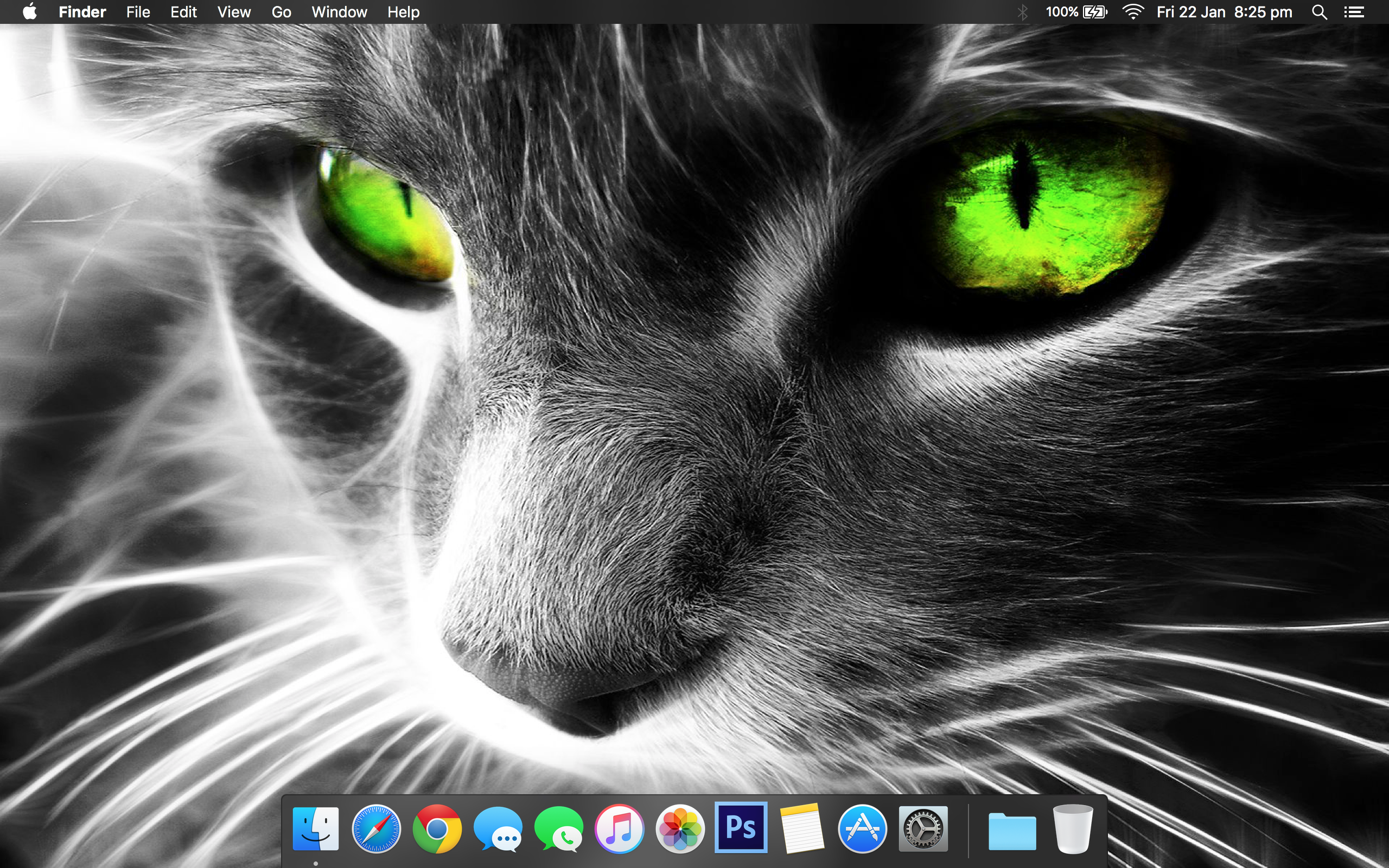This screenshot has width=1389, height=868.
Task: Open the Window menu
Action: click(x=339, y=11)
